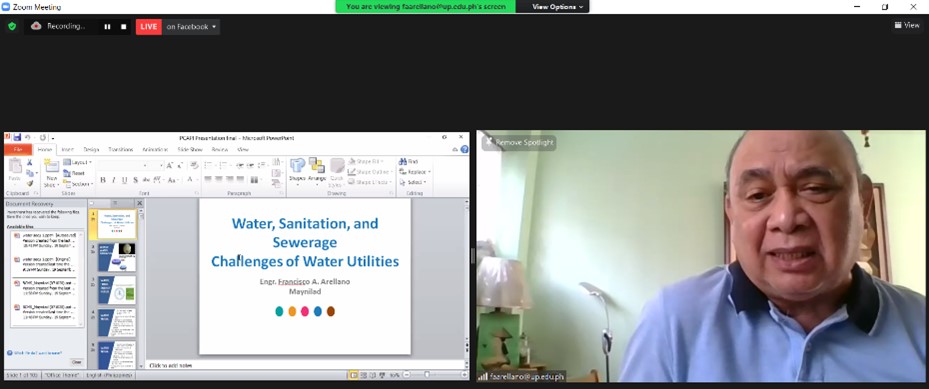Click the green encryption shield icon
Viewport: 929px width, 389px height.
[12, 26]
